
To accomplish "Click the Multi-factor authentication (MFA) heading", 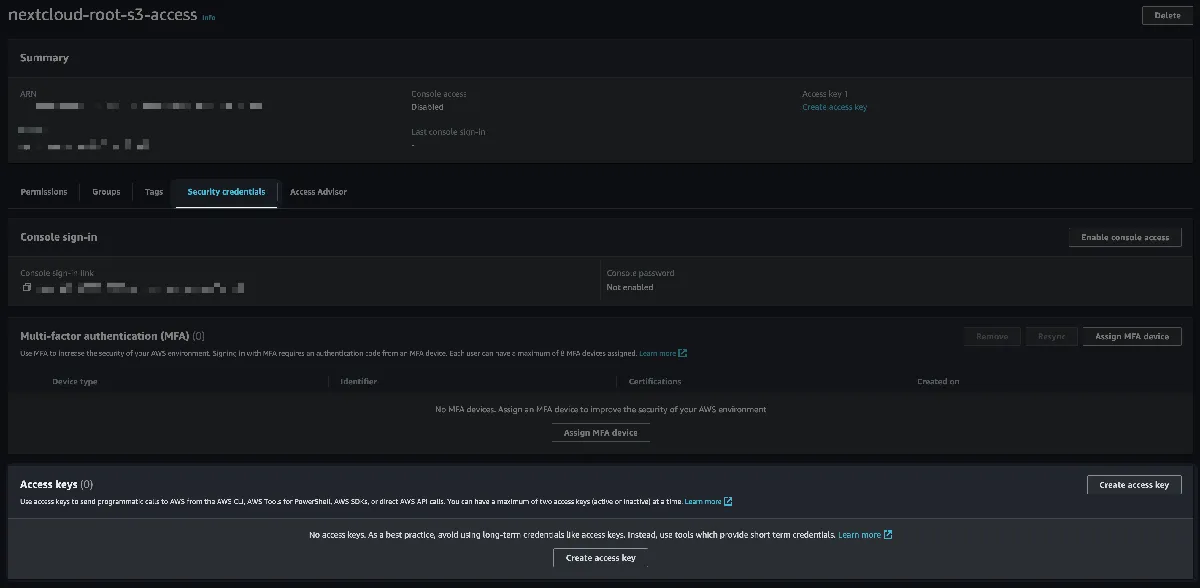I will point(112,336).
